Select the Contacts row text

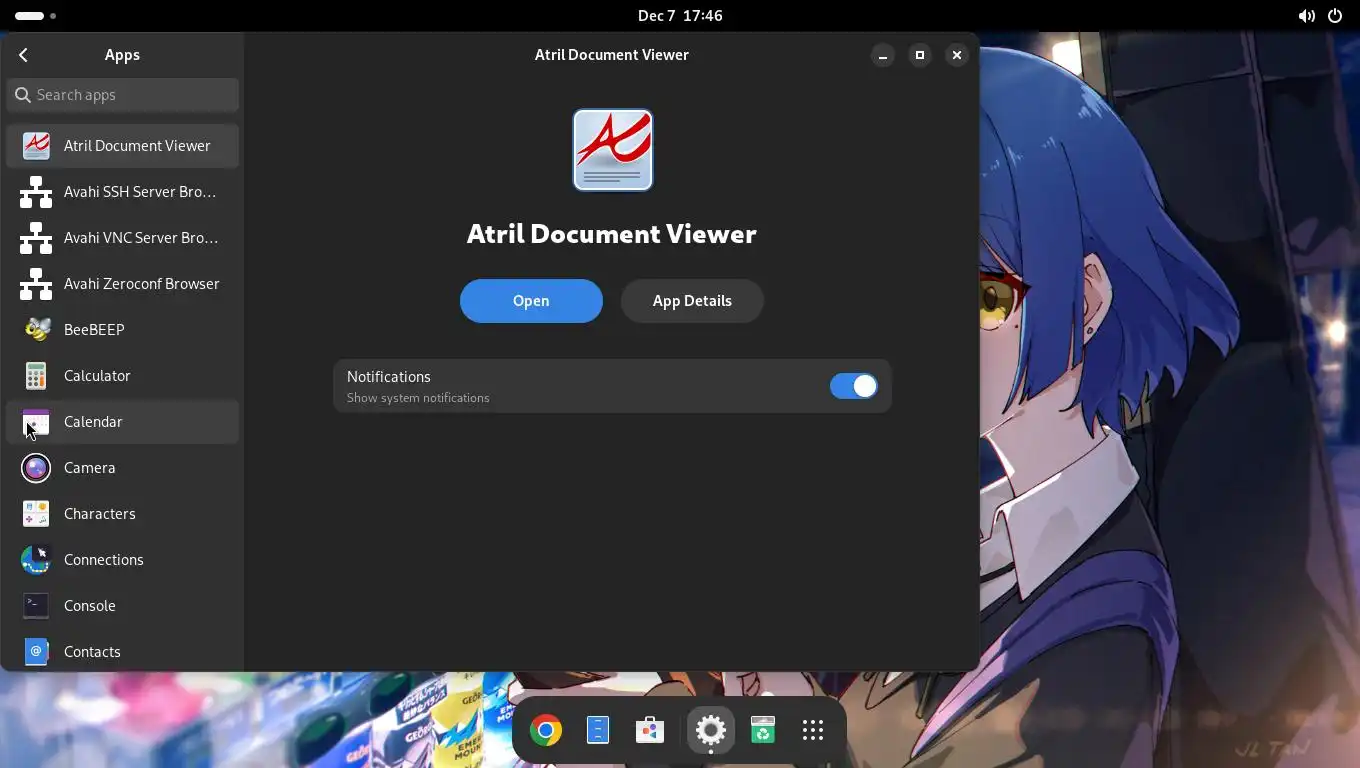[x=92, y=652]
